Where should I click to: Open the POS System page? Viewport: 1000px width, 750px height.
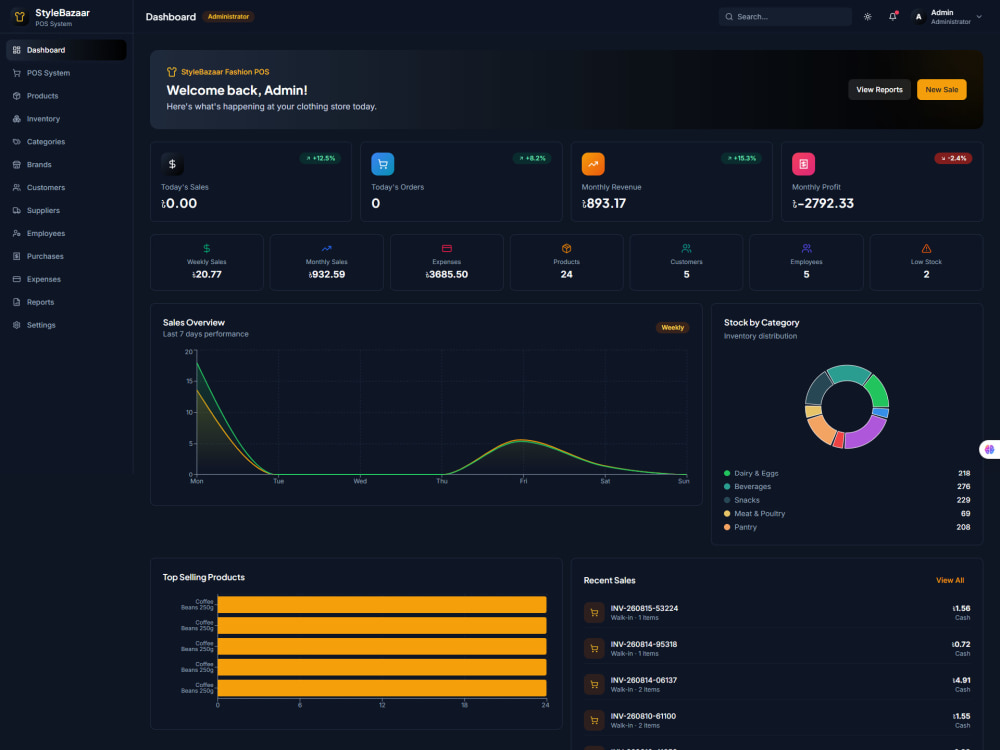click(x=66, y=73)
